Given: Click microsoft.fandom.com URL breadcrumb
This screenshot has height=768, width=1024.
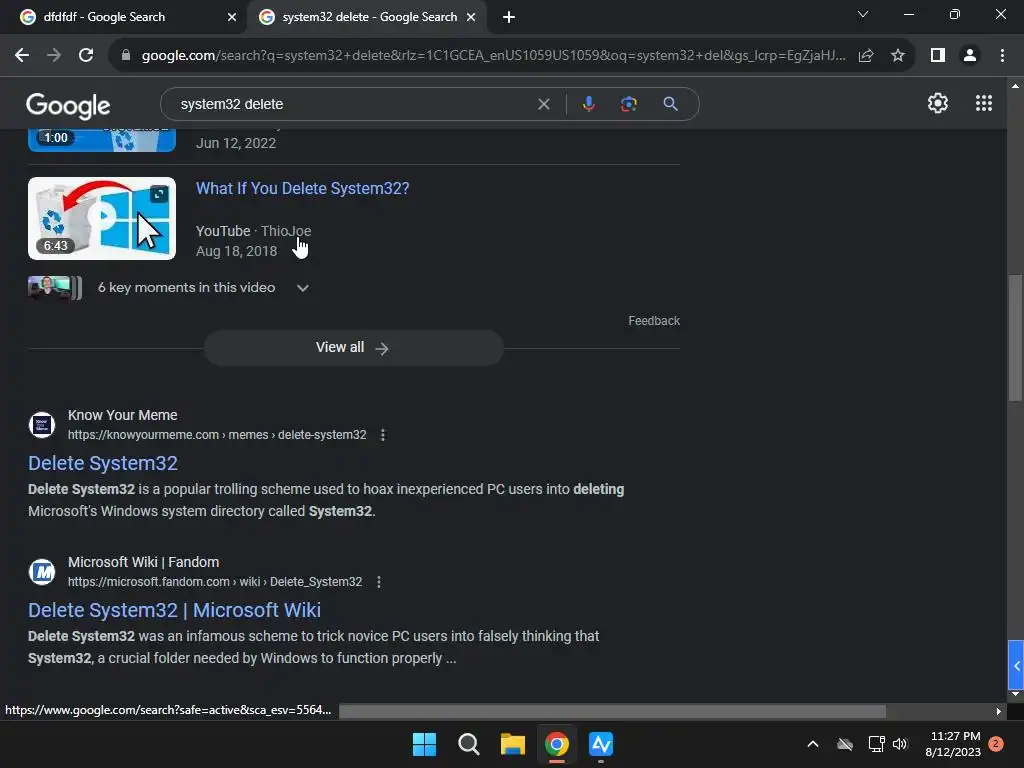Looking at the screenshot, I should click(215, 582).
